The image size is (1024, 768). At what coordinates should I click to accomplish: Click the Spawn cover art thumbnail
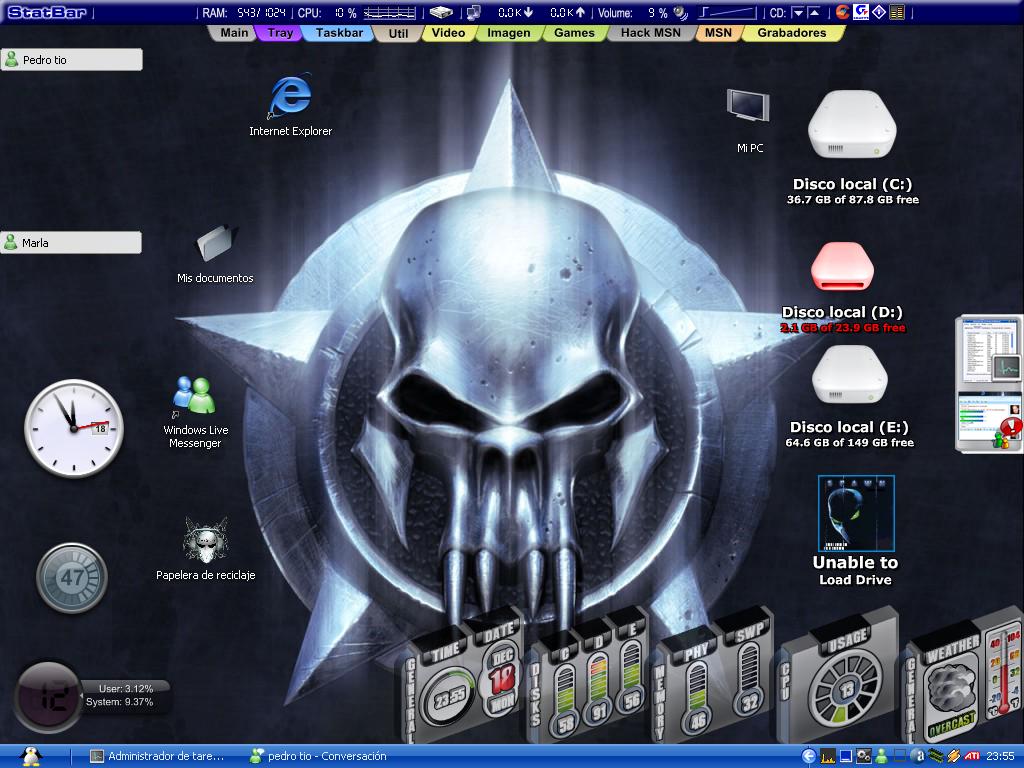(x=856, y=513)
